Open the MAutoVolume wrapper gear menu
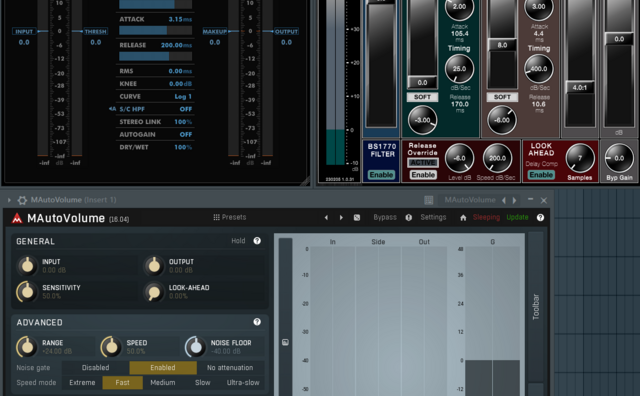The width and height of the screenshot is (640, 396). tap(22, 200)
